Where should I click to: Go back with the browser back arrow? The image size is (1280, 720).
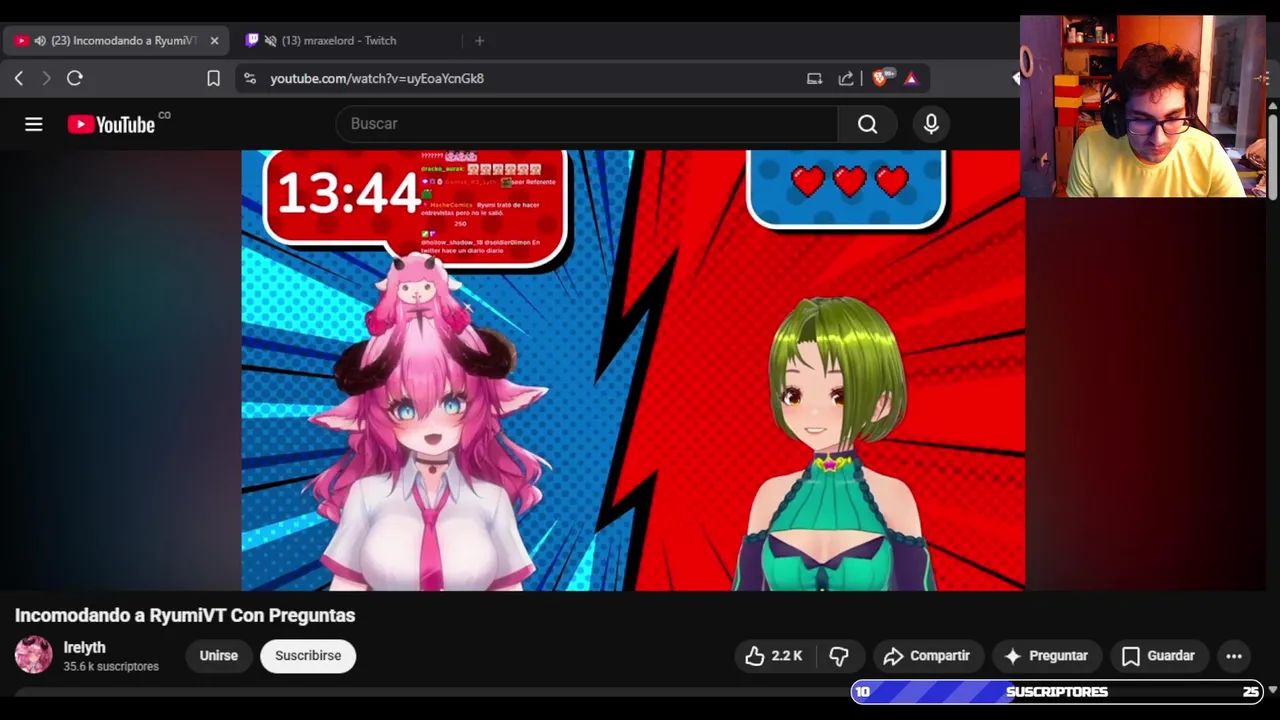click(18, 78)
